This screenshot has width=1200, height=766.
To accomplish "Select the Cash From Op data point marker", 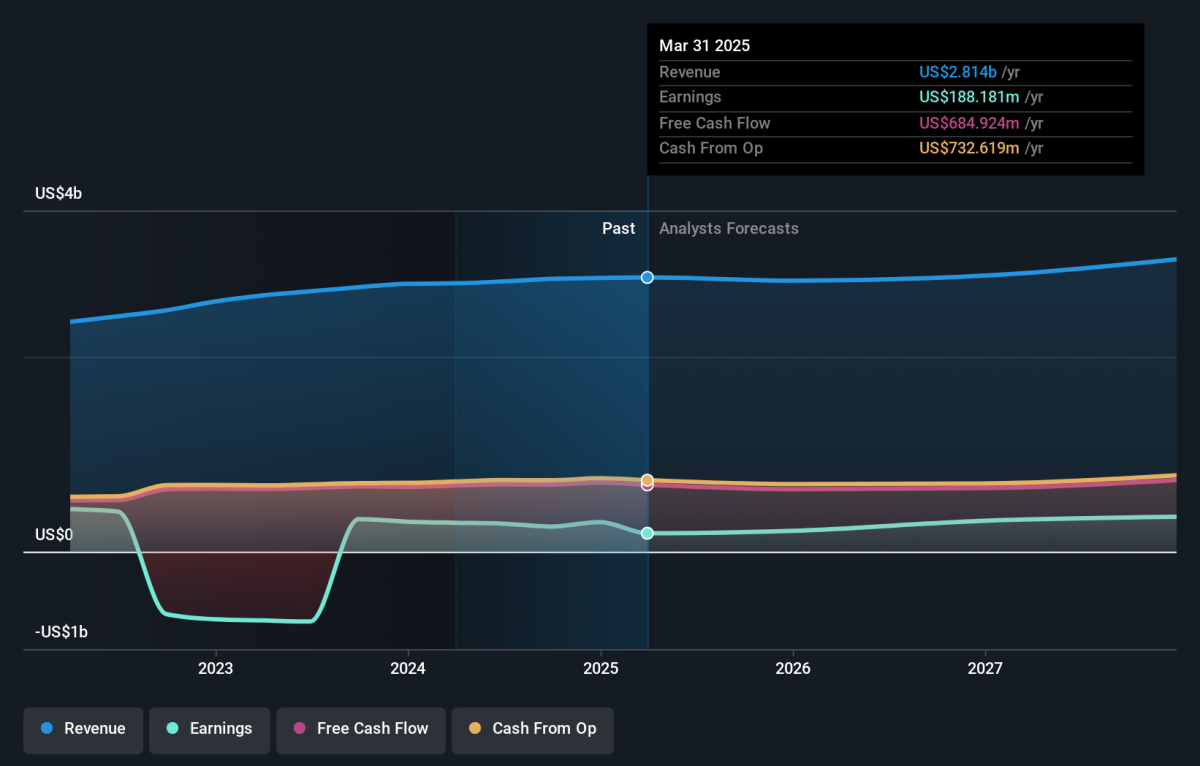I will coord(647,480).
